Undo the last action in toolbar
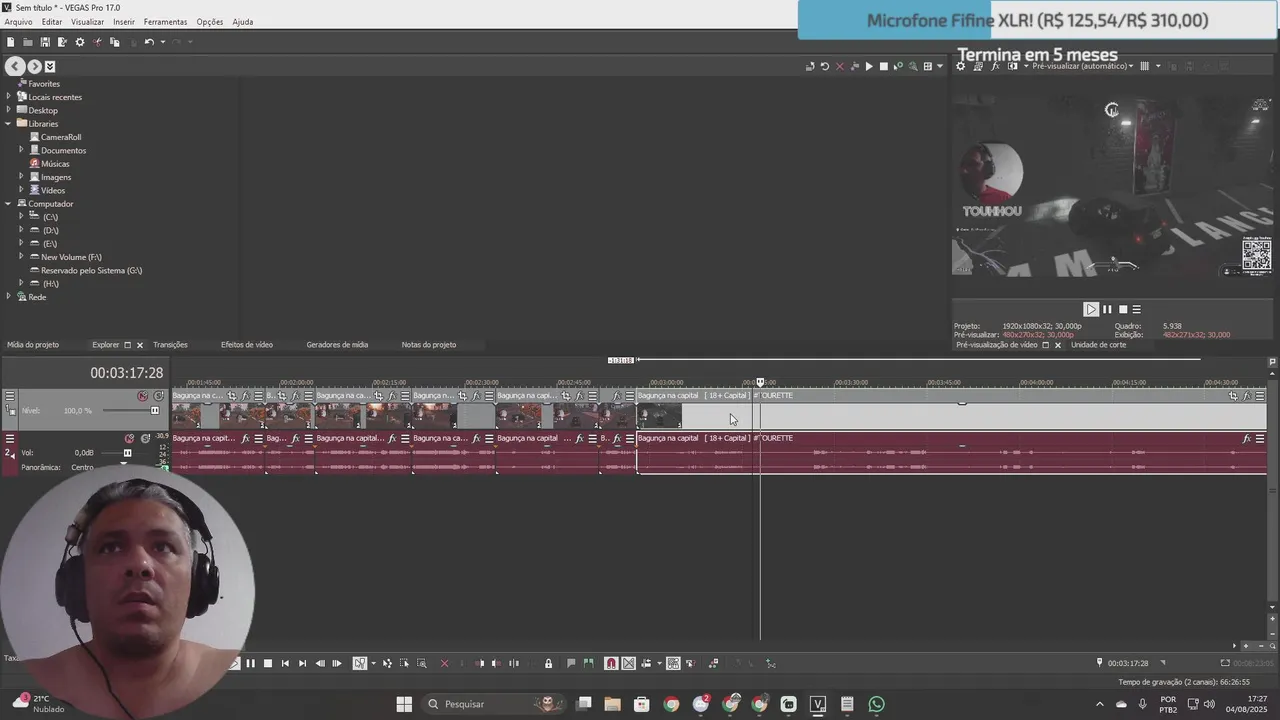Viewport: 1280px width, 720px height. (x=148, y=42)
